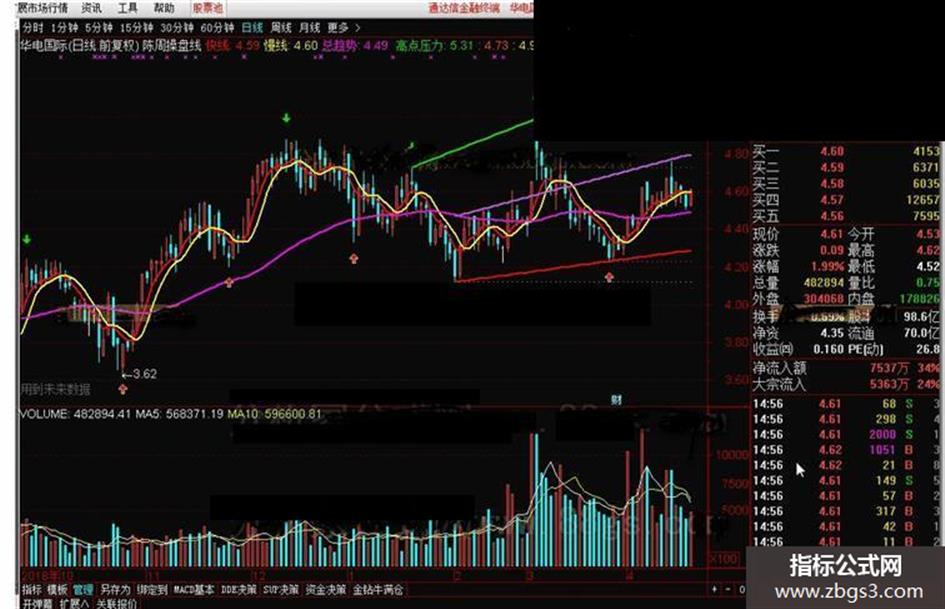Click the MA5 568371.19 volume value
The height and width of the screenshot is (609, 945).
(x=178, y=414)
